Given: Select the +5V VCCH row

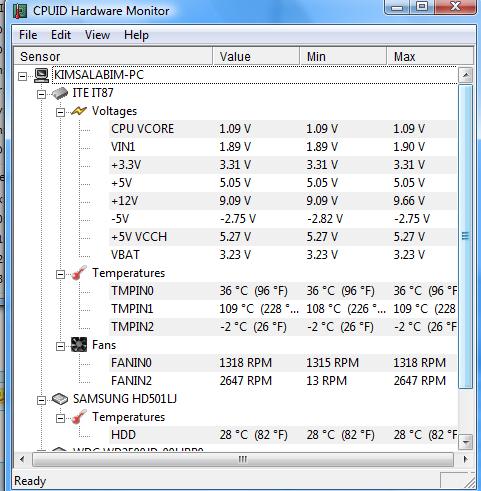Looking at the screenshot, I should [283, 237].
